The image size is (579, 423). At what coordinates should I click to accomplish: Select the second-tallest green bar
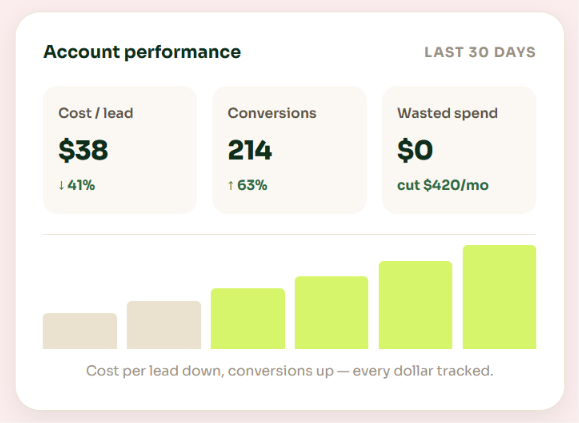click(x=415, y=305)
